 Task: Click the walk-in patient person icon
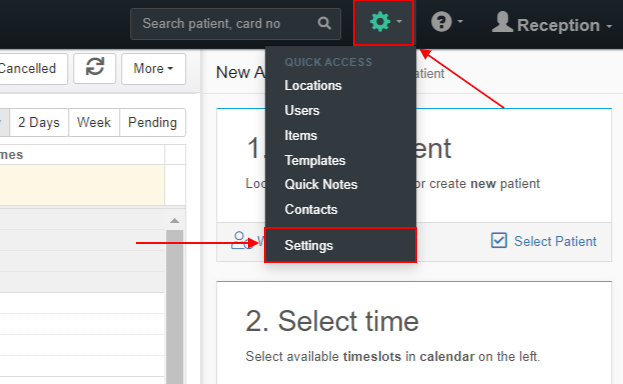[x=242, y=240]
